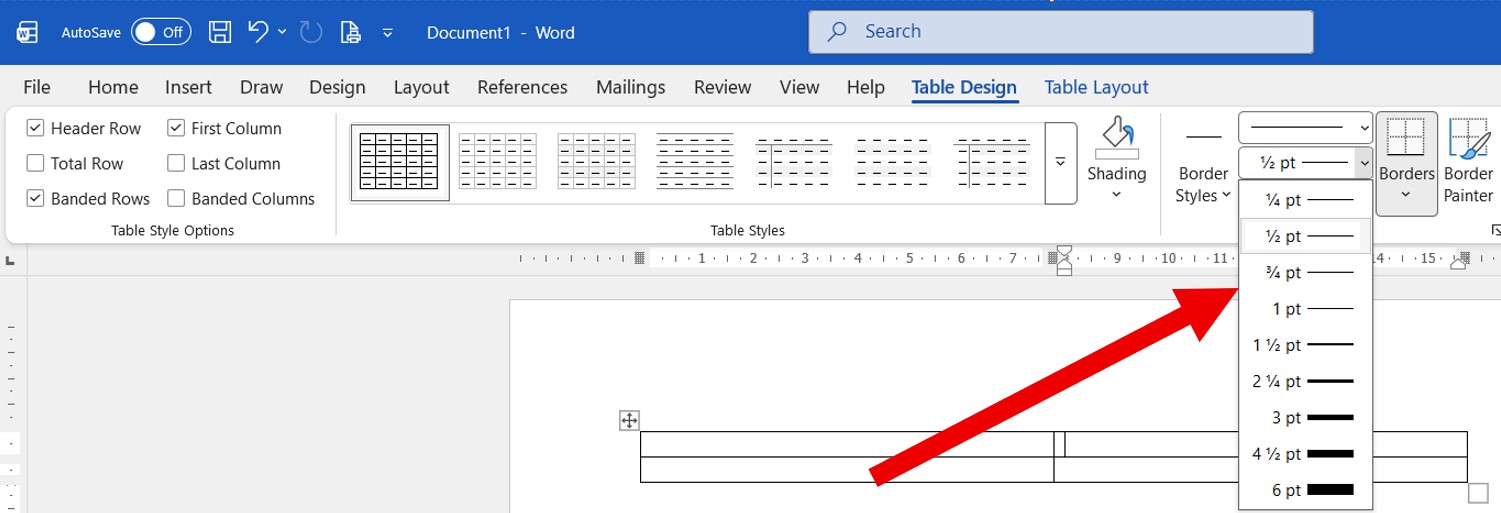
Task: Expand the Table Styles gallery
Action: pos(1061,163)
